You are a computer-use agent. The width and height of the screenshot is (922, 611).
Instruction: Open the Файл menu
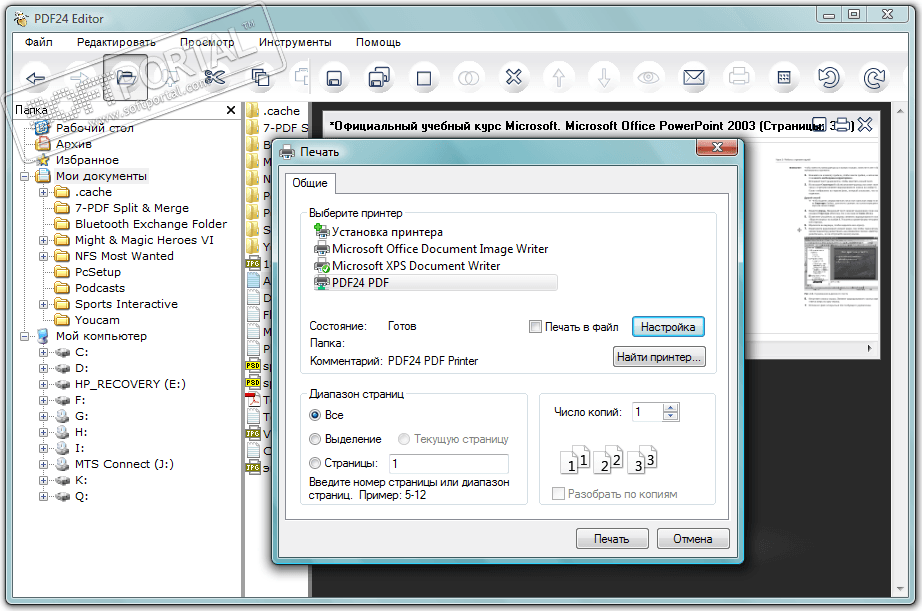point(39,42)
